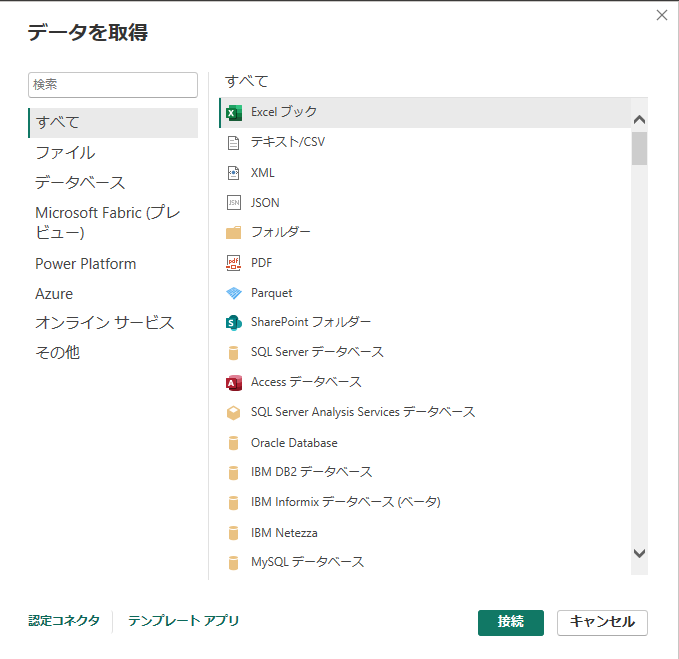Screen dimensions: 679x659
Task: Choose the PDF text label
Action: [262, 263]
